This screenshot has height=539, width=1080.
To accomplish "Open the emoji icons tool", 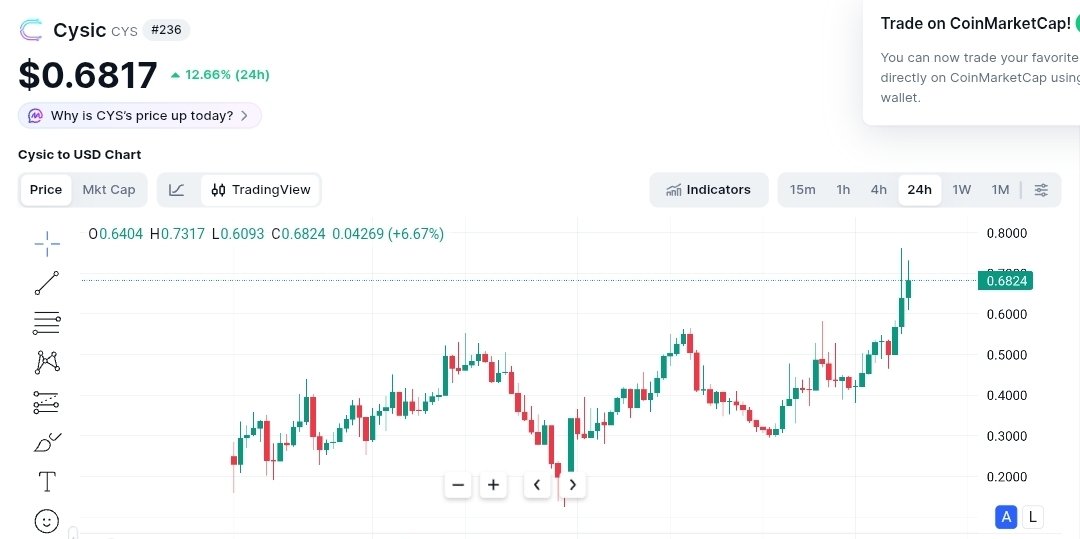I will tap(47, 521).
